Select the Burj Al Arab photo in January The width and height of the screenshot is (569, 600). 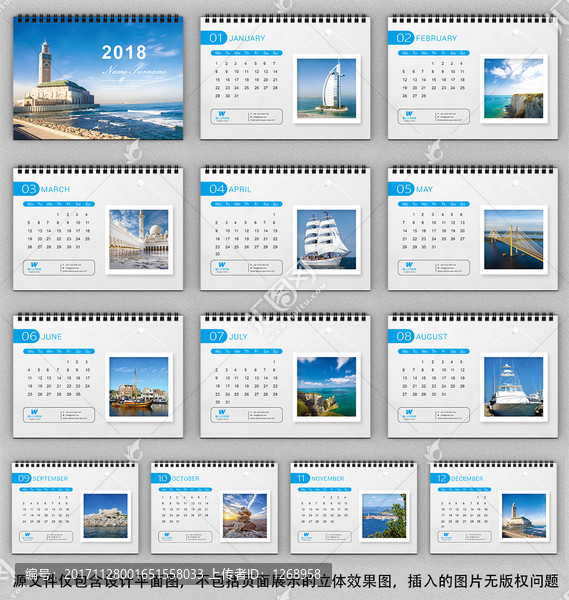(326, 88)
